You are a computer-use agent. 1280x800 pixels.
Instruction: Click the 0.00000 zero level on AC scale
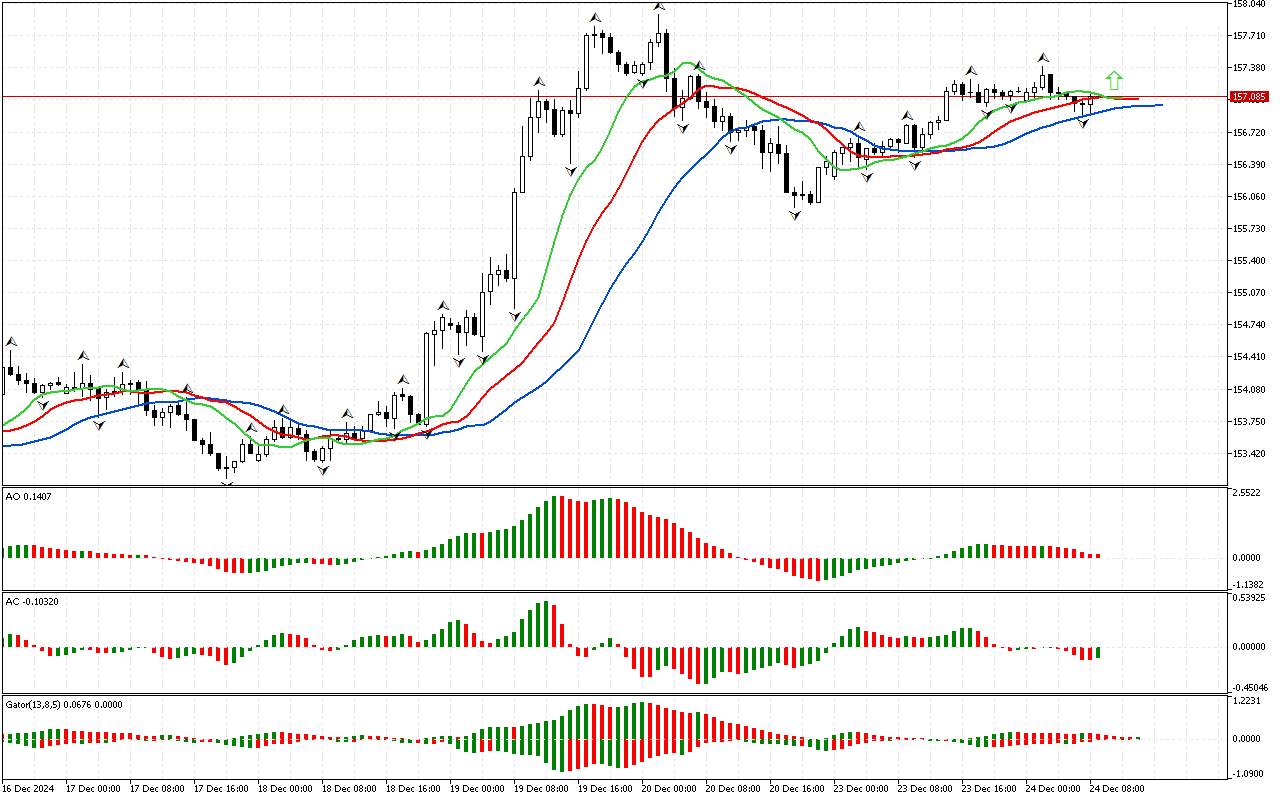tap(1251, 646)
